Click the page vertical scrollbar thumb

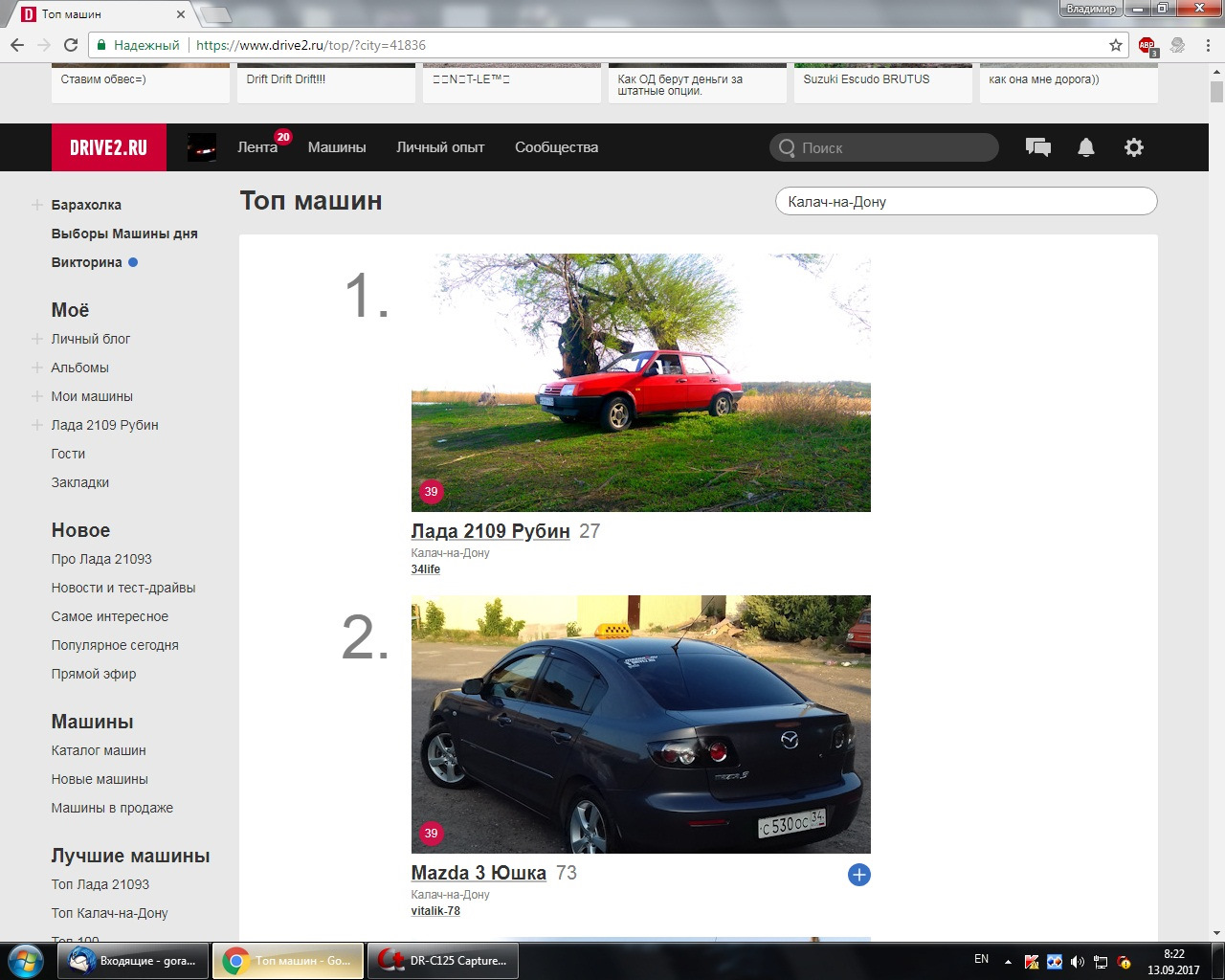click(x=1216, y=91)
